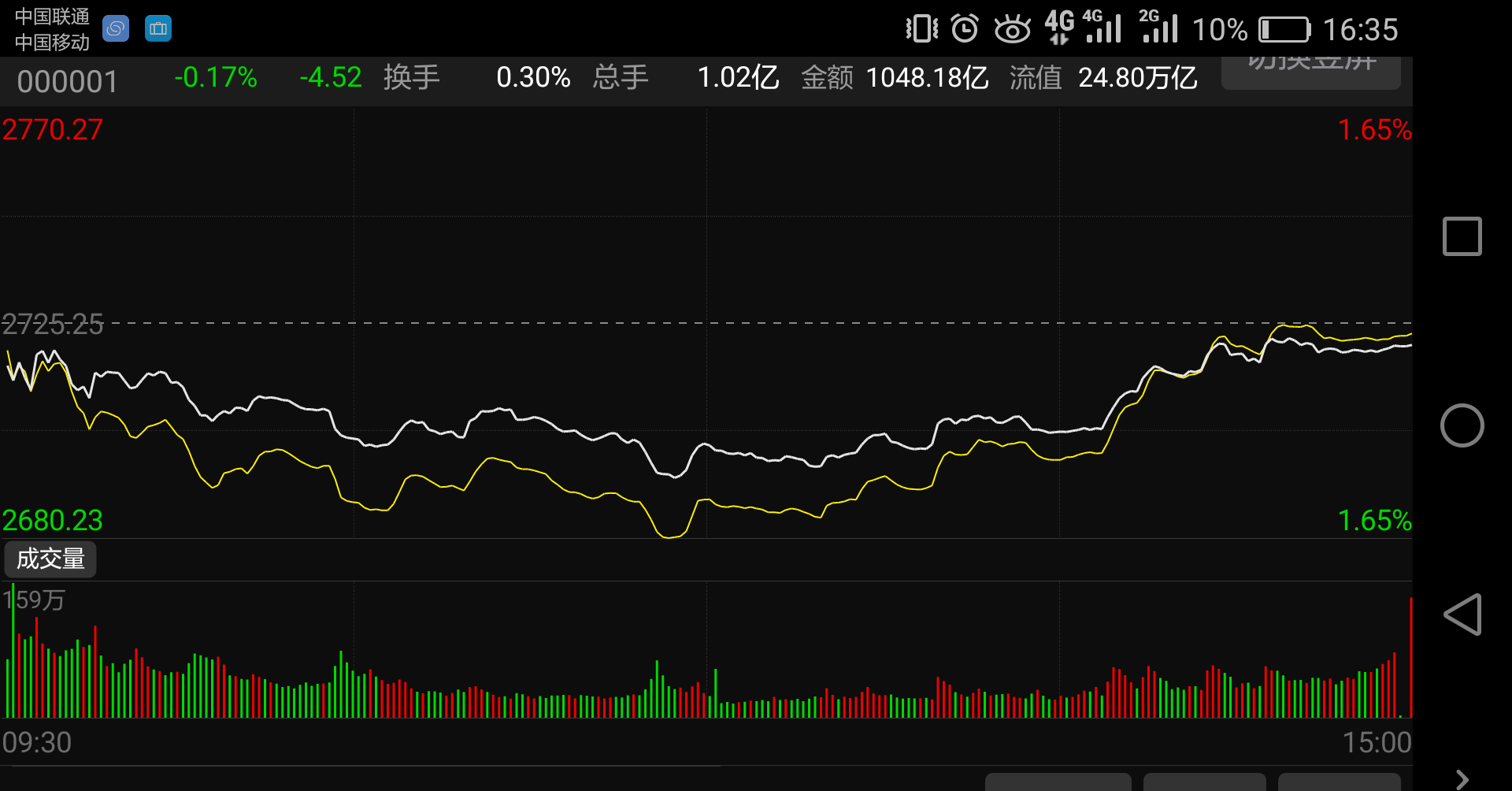Tap the stock code 000001
Screen dimensions: 1512x791
pyautogui.click(x=67, y=81)
